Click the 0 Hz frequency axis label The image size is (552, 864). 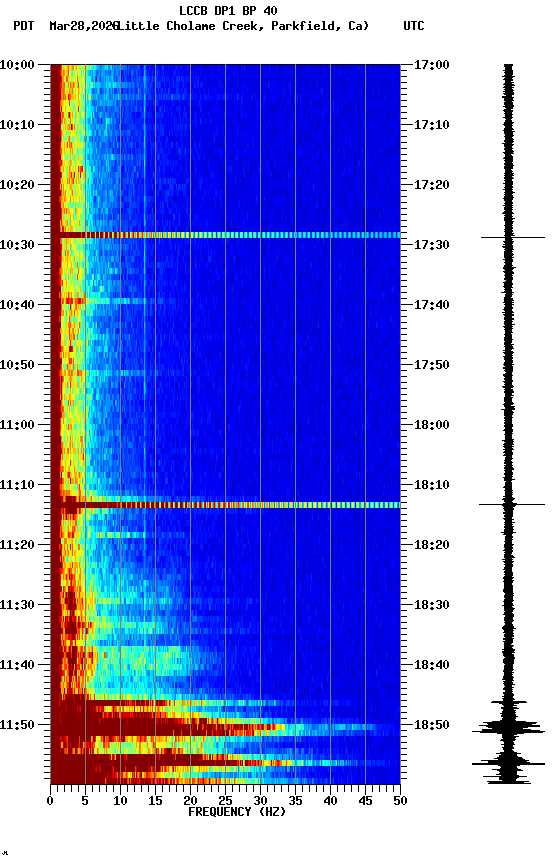(x=50, y=801)
